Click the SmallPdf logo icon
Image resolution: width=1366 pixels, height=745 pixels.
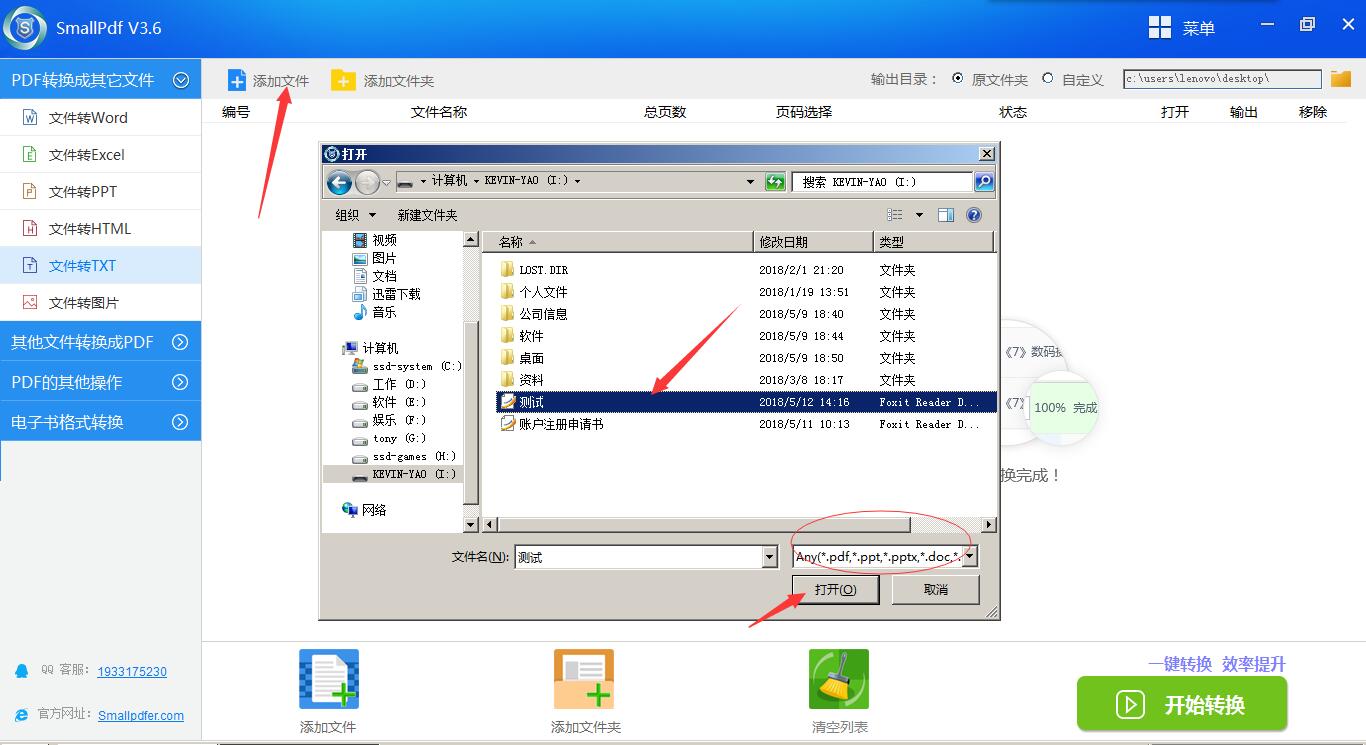(x=25, y=27)
